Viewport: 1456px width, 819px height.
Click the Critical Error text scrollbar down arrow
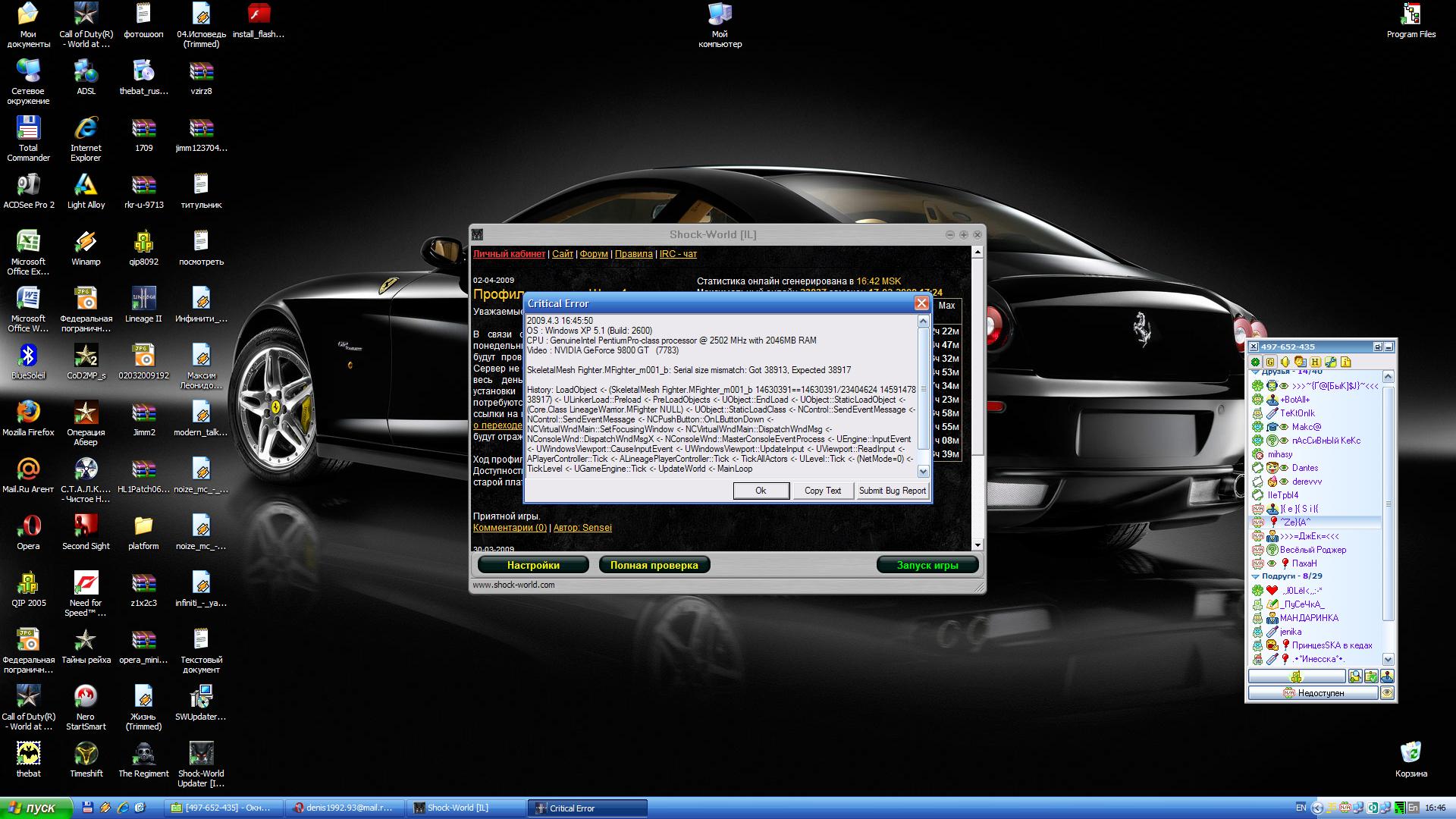click(x=923, y=471)
